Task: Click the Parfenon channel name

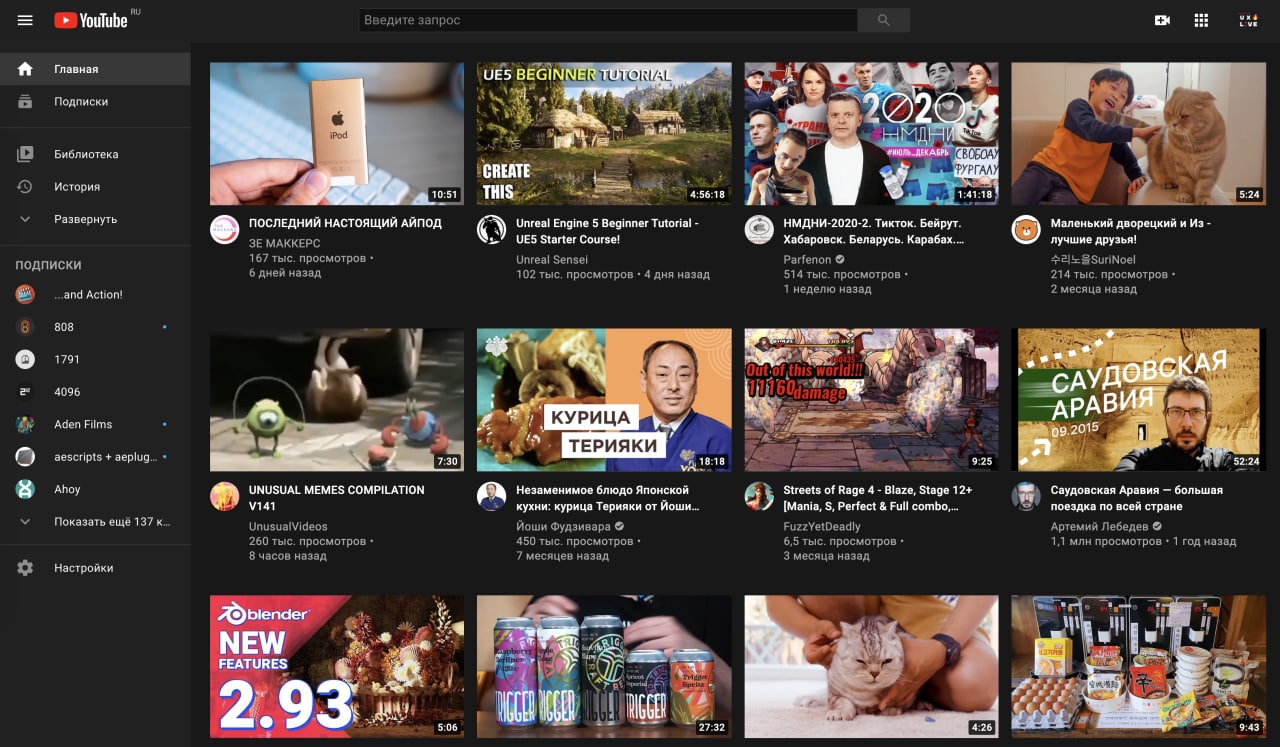Action: (x=807, y=259)
